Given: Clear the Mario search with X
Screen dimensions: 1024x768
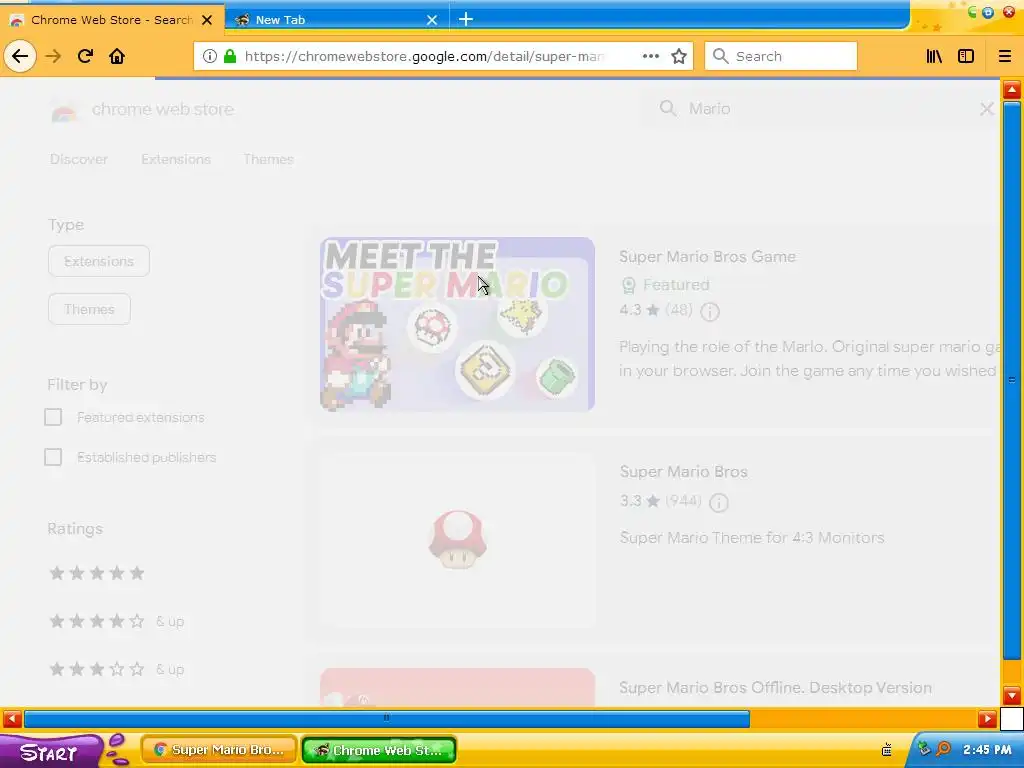Looking at the screenshot, I should [x=987, y=109].
